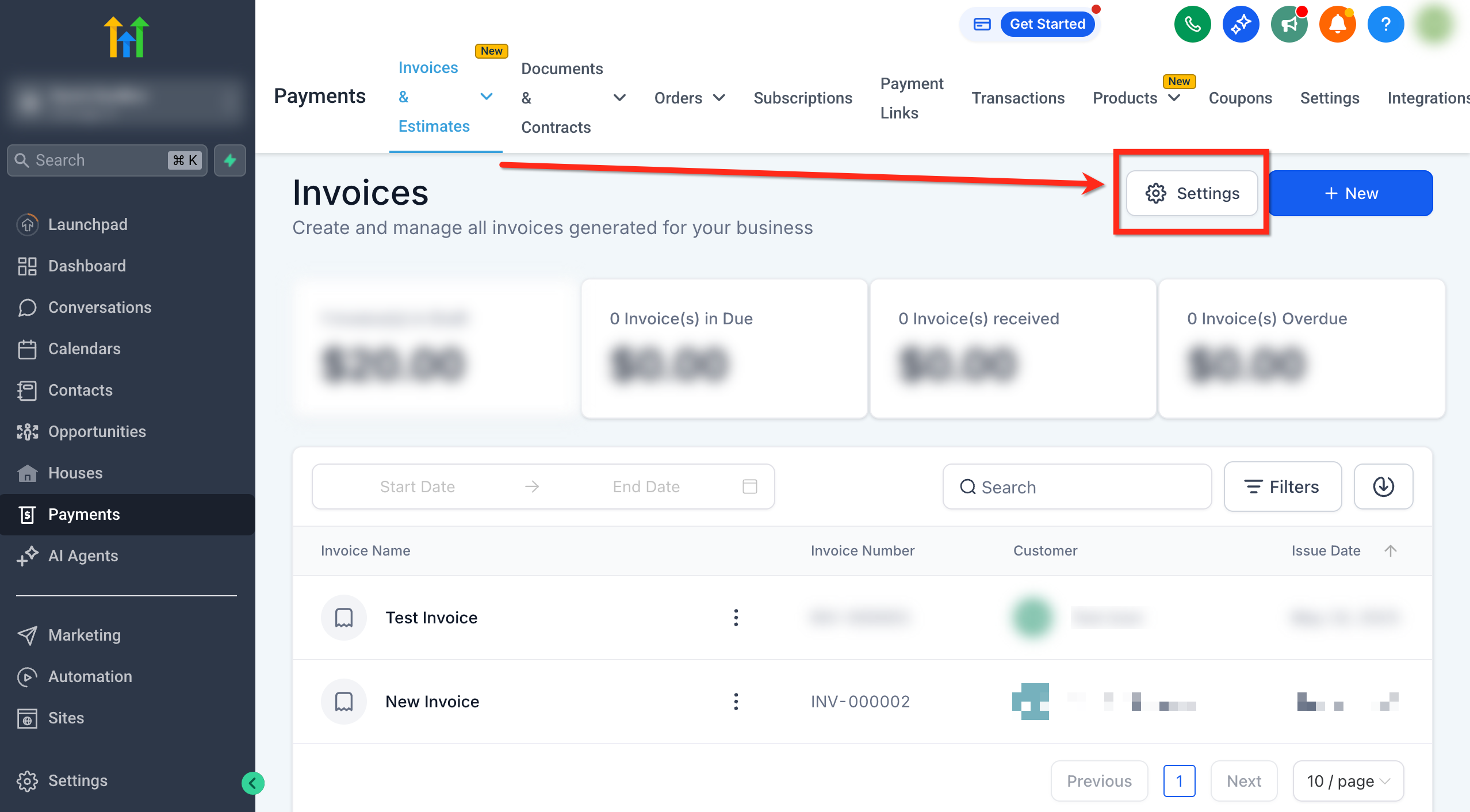Click the export download icon beside Filters

tap(1384, 487)
